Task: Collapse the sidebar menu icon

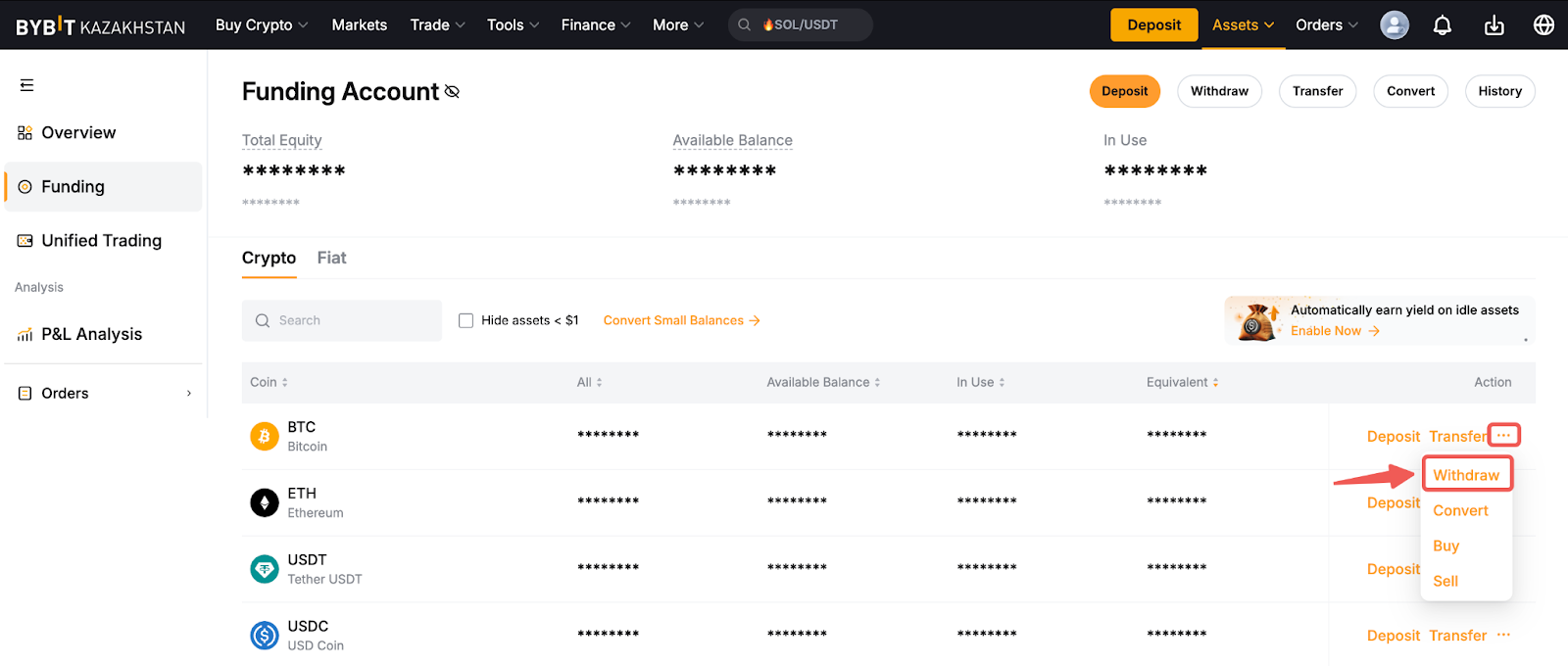Action: [x=26, y=85]
